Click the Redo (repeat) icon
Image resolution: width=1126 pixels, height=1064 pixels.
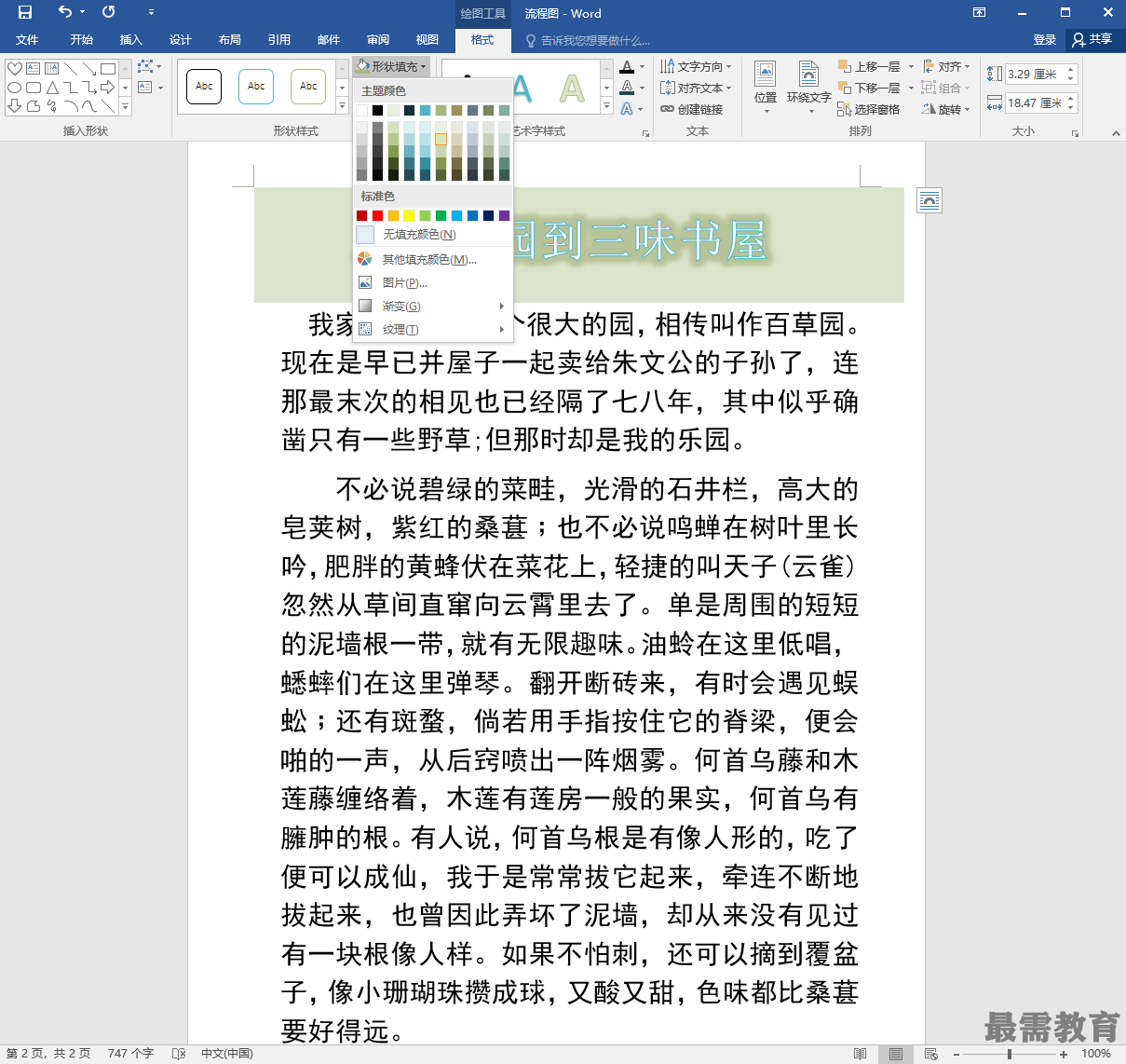pos(109,12)
